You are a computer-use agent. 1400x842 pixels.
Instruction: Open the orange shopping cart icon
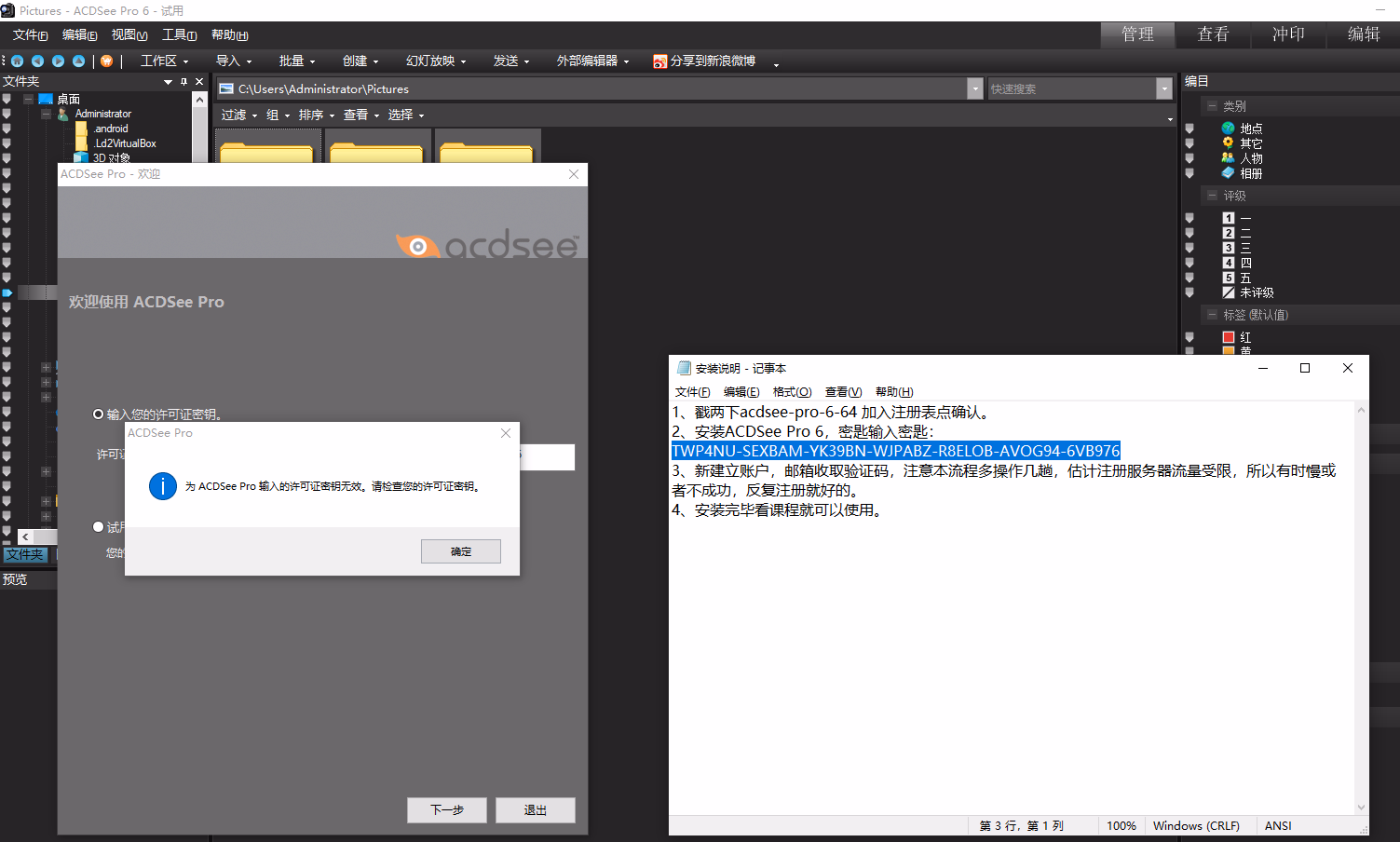[107, 61]
